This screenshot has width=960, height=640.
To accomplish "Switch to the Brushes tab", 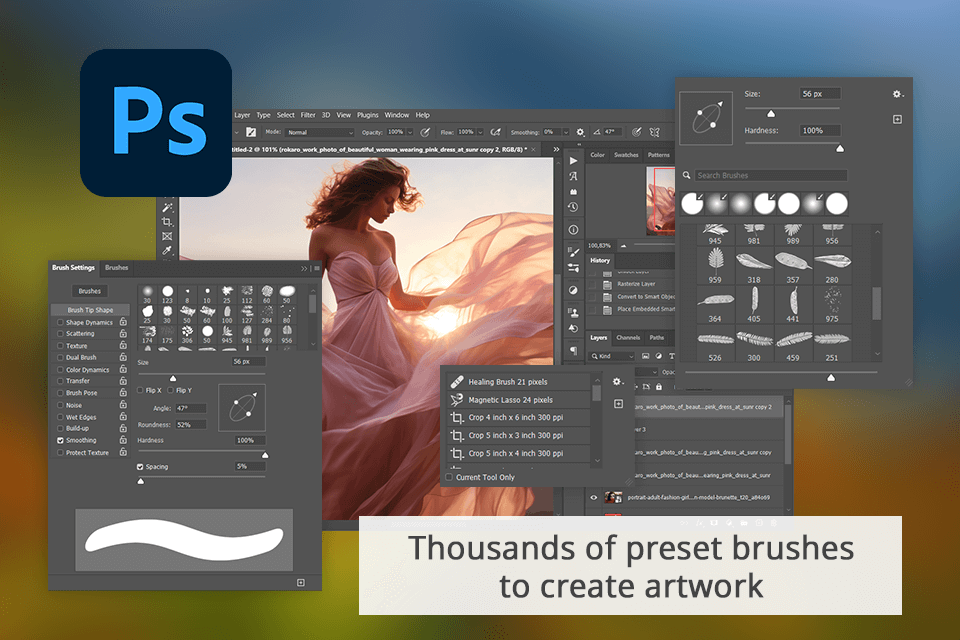I will point(116,268).
